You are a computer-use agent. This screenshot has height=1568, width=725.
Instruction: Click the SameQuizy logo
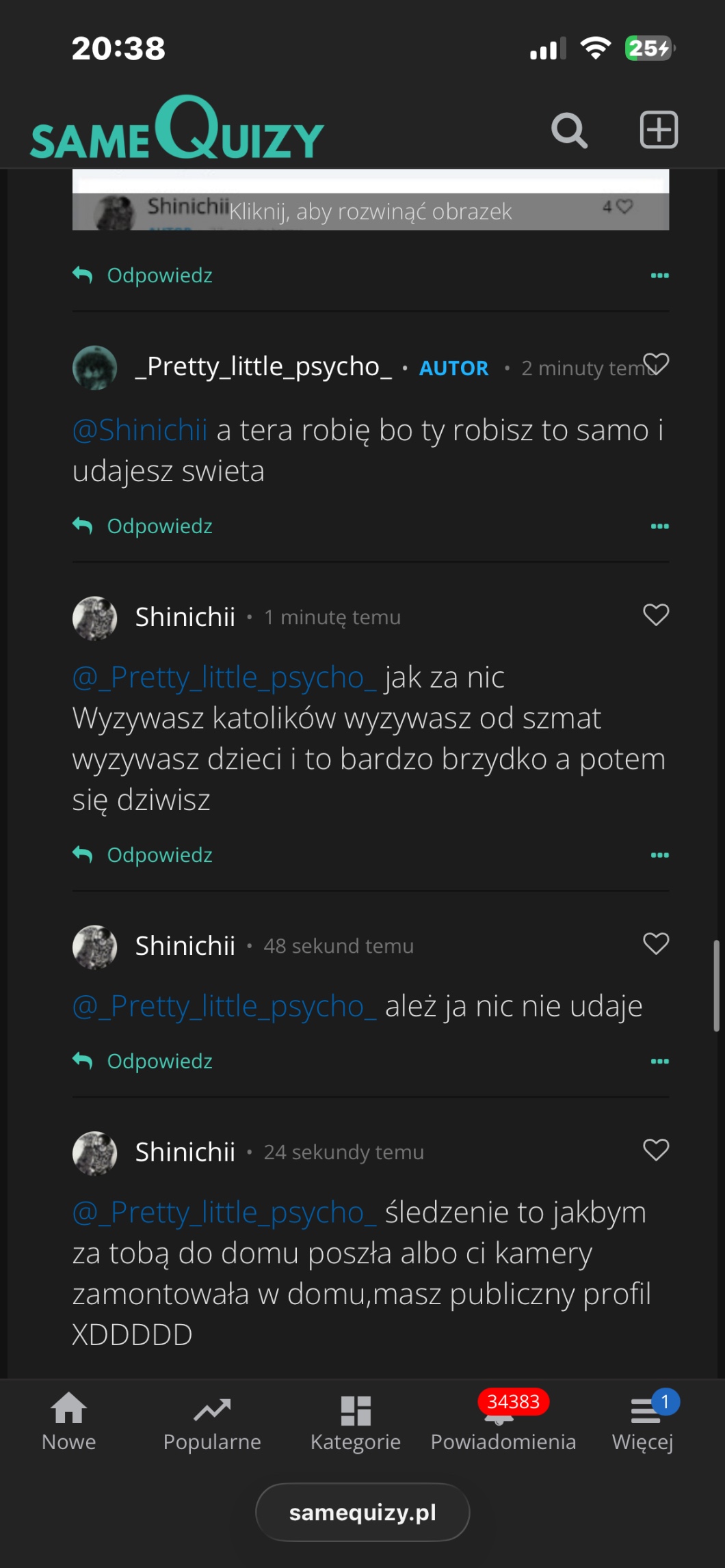[177, 129]
